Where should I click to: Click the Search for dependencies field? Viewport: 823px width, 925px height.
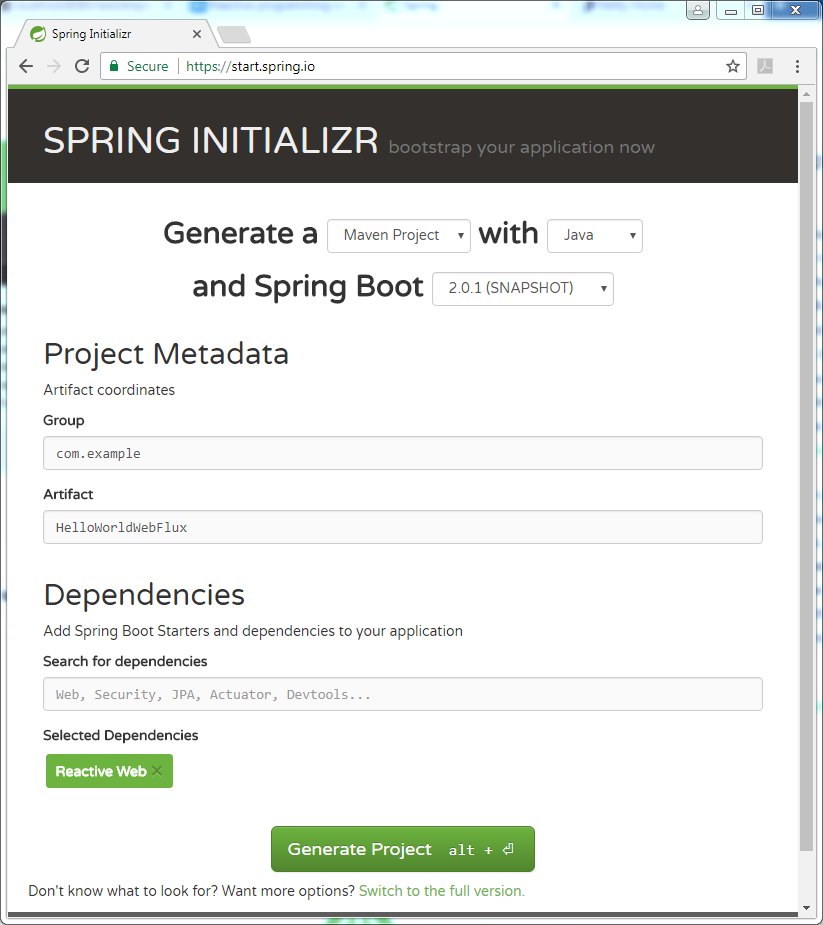(403, 694)
